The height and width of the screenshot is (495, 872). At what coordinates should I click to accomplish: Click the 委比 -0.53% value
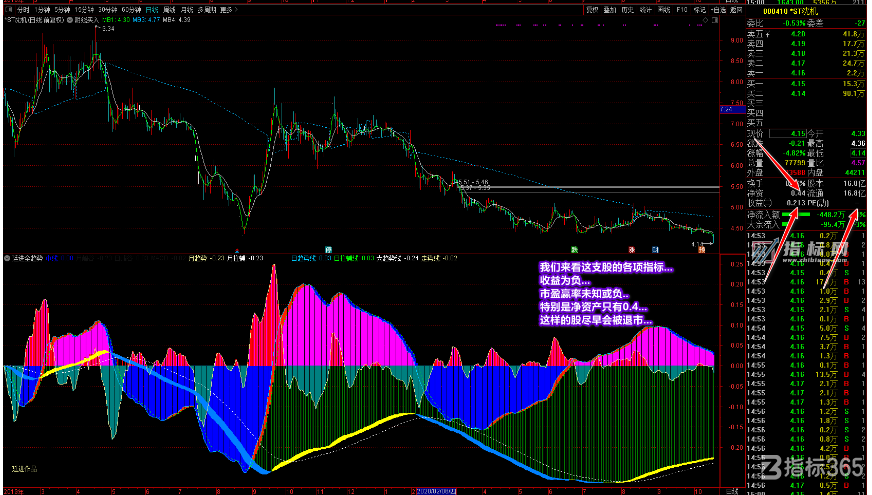pyautogui.click(x=795, y=23)
